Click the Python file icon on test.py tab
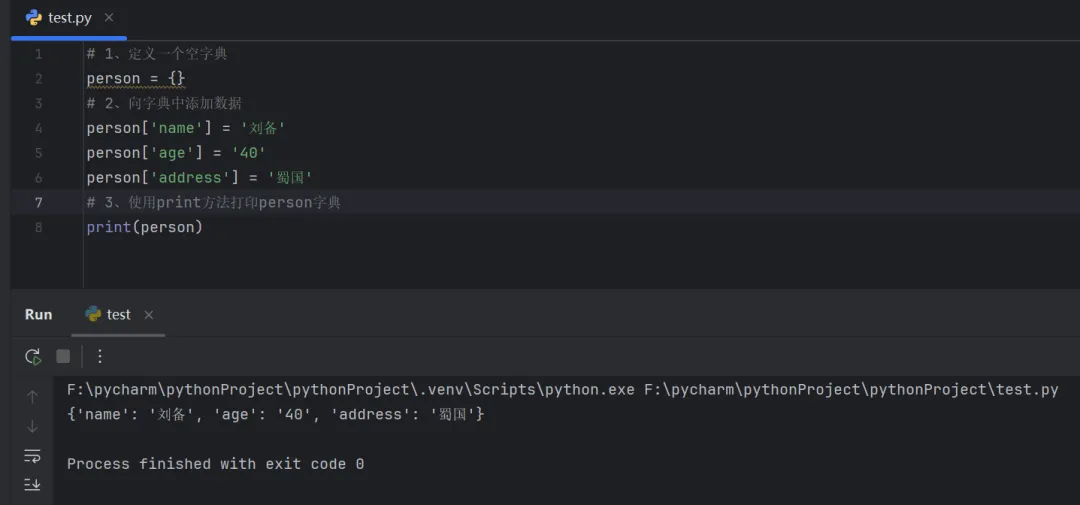 34,18
